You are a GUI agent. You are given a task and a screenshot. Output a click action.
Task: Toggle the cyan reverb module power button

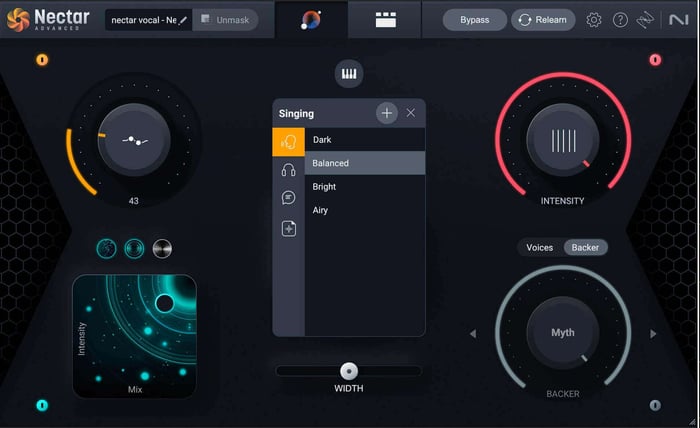(x=42, y=405)
